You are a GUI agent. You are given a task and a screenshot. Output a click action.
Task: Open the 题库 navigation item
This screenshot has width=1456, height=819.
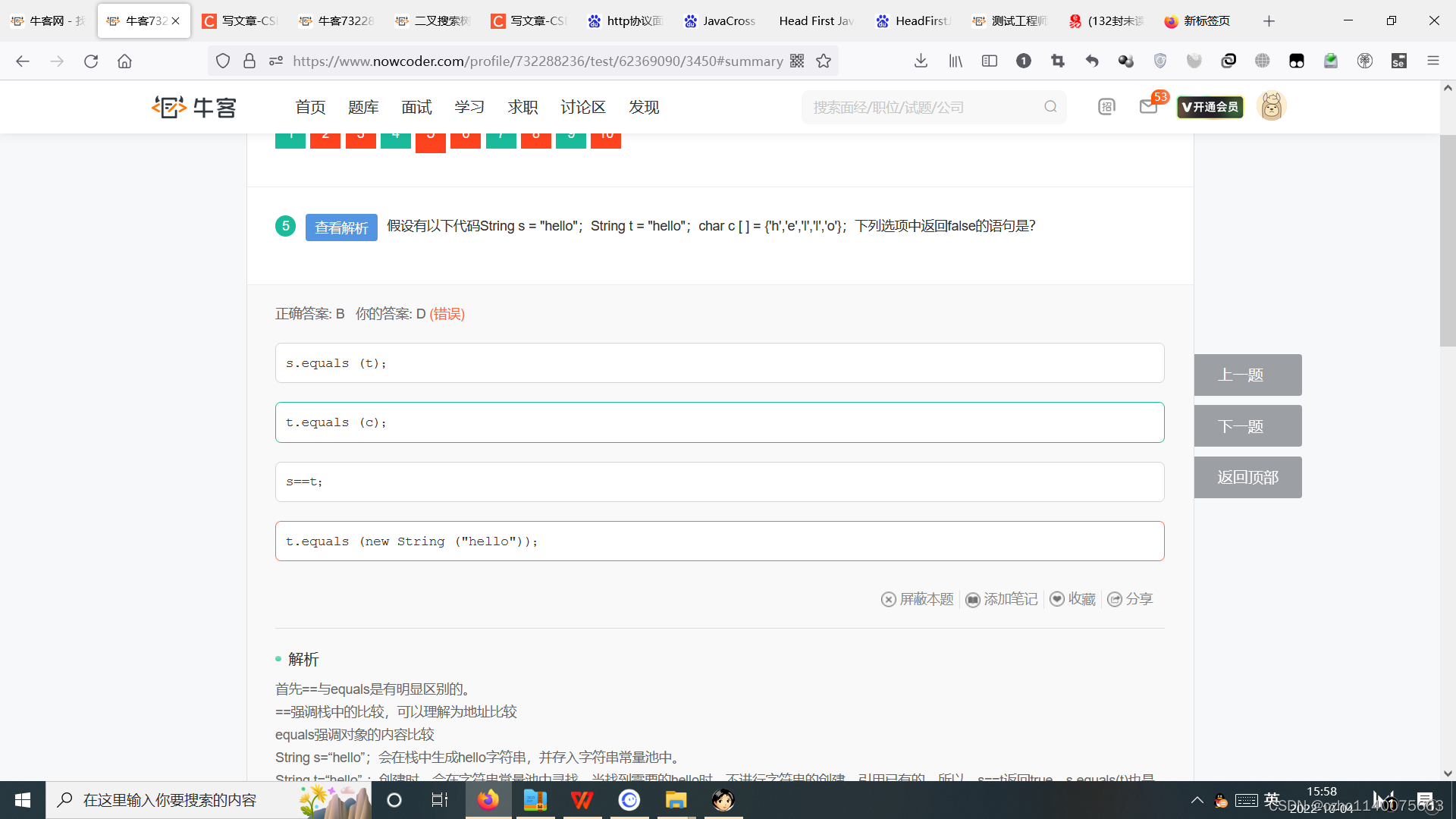pyautogui.click(x=363, y=107)
